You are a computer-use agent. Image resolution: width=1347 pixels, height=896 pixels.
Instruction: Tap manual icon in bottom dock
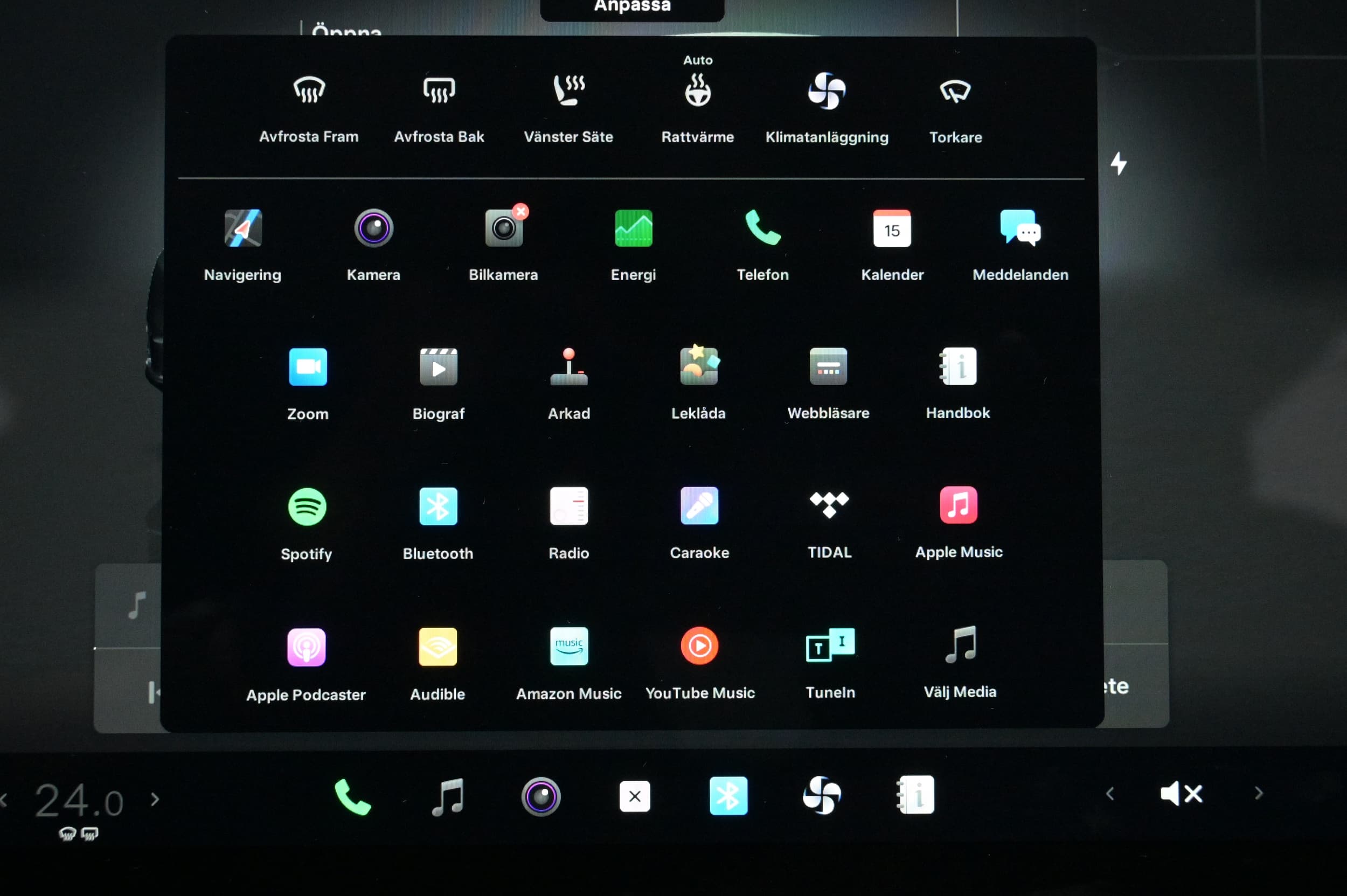pyautogui.click(x=915, y=794)
